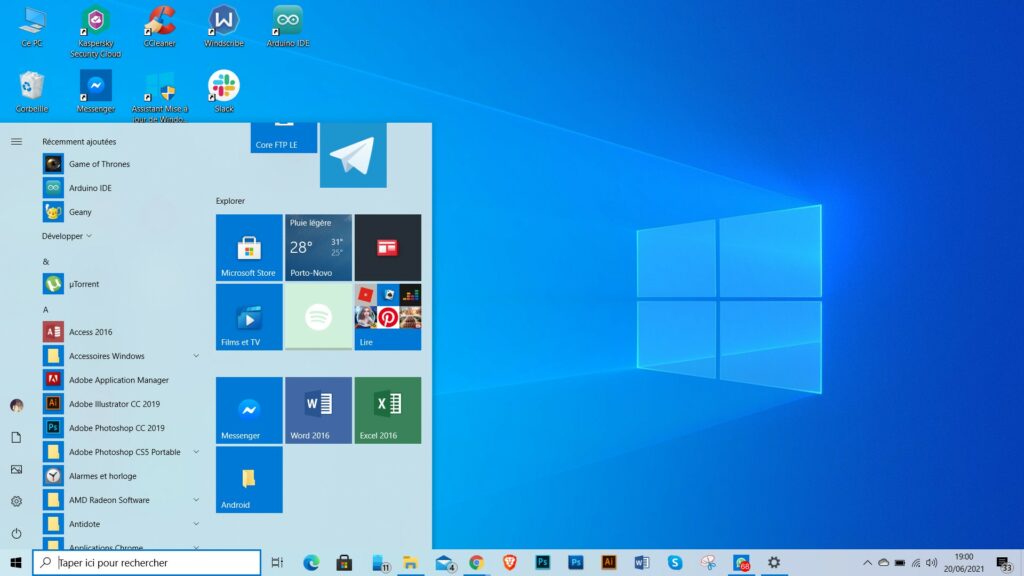This screenshot has height=576, width=1024.
Task: Launch Arduino IDE from the Start app list
Action: [121, 188]
